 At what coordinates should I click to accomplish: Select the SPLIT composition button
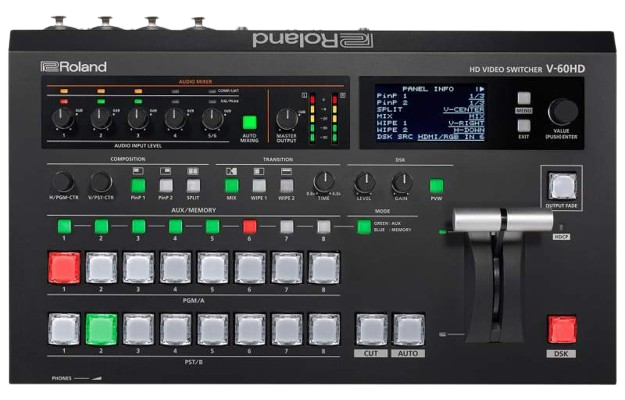(194, 184)
